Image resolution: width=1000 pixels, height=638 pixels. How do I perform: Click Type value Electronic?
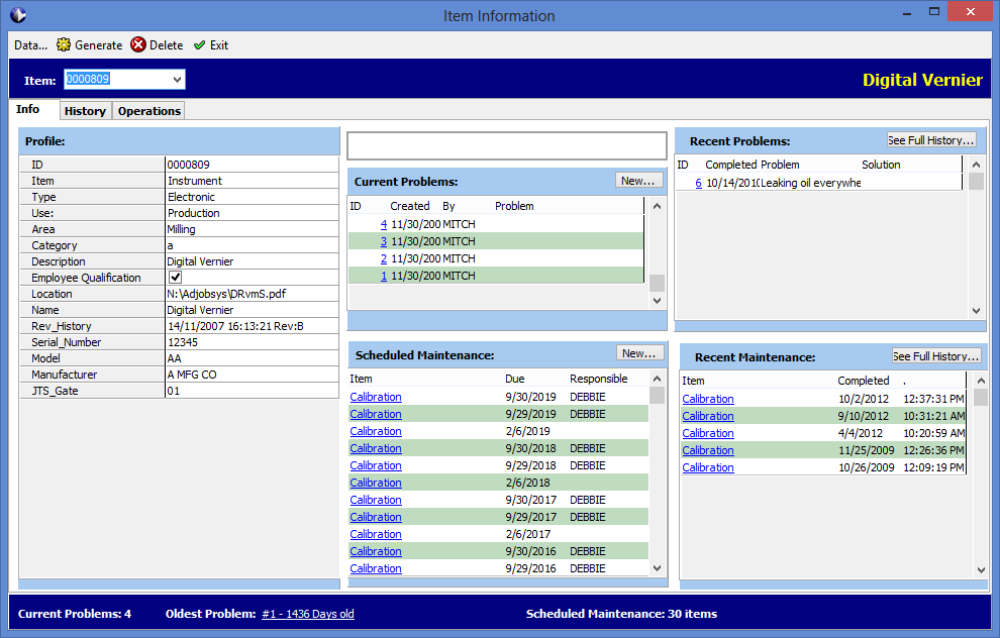pos(252,197)
